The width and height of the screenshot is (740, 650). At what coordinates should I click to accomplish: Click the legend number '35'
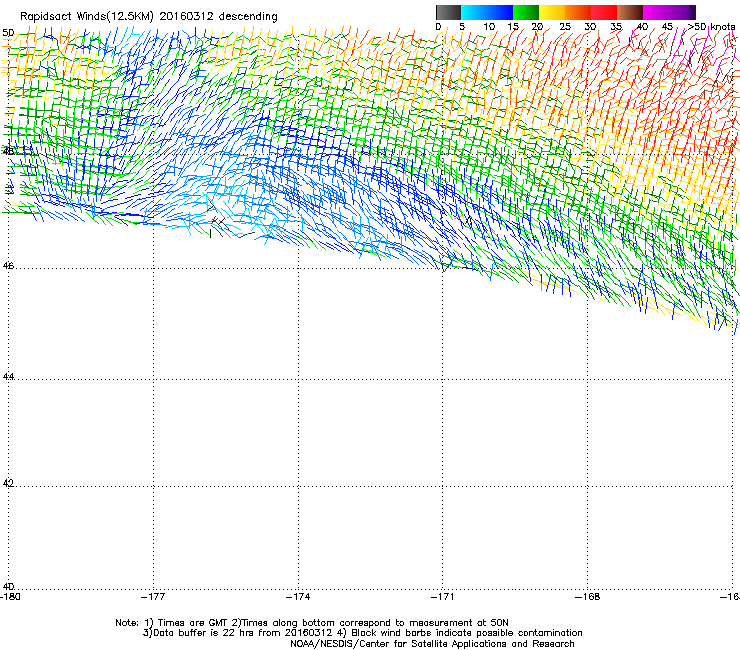pyautogui.click(x=617, y=27)
